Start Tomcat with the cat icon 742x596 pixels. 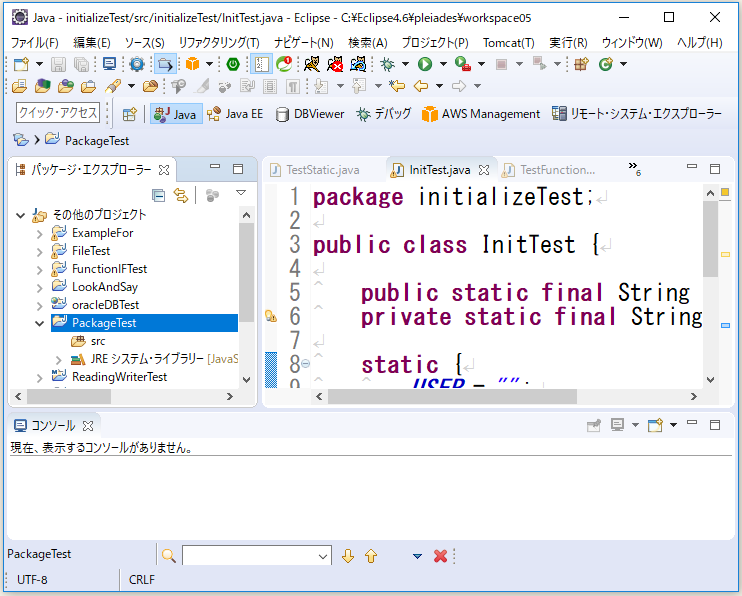(312, 64)
